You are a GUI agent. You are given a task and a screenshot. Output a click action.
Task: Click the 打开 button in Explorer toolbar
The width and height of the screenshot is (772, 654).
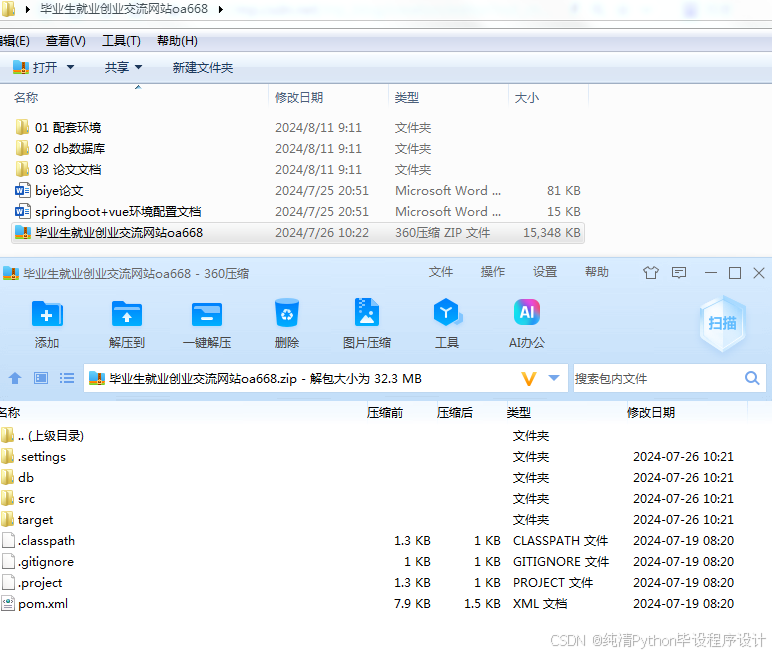point(35,67)
